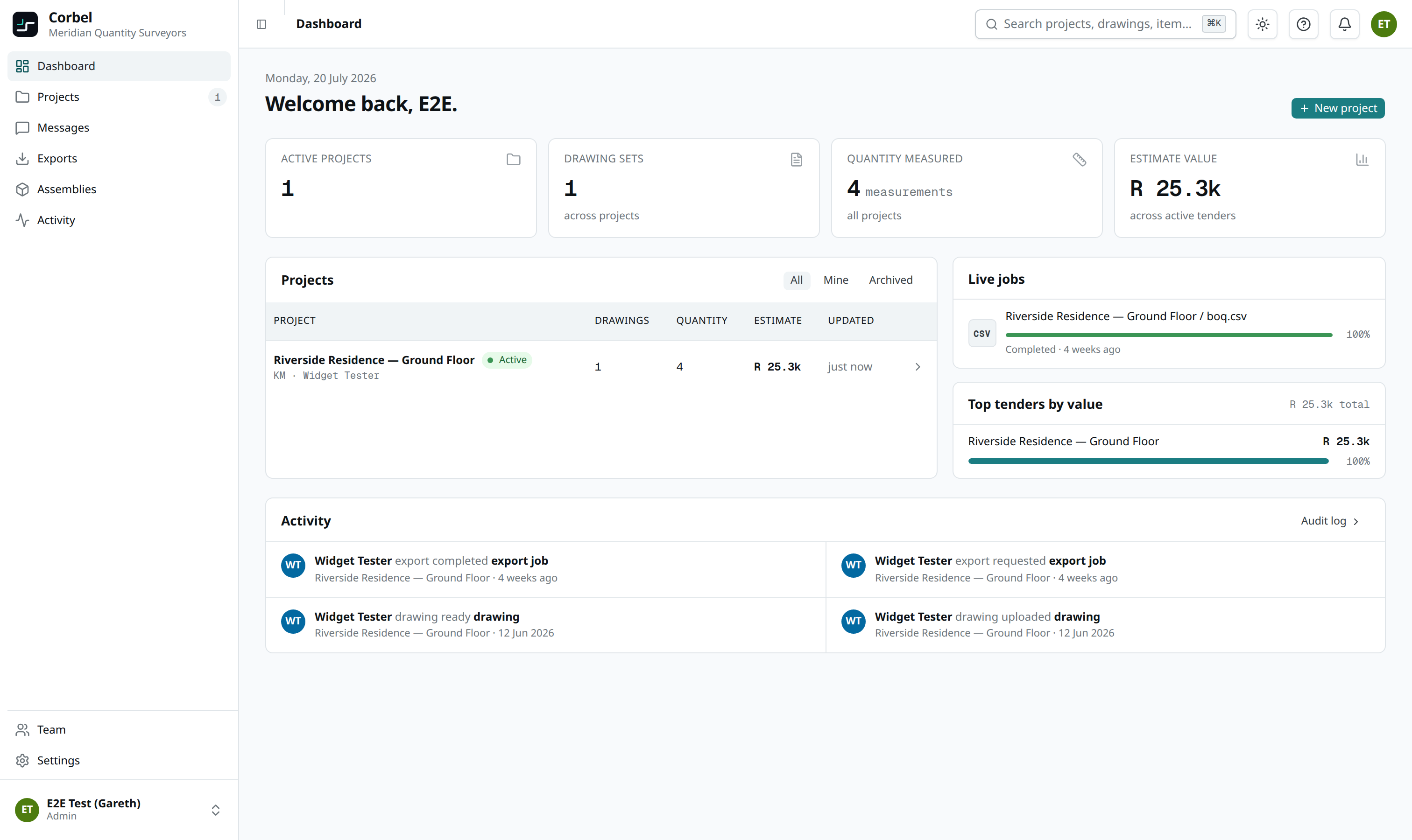Click 'Riverside Residence — Ground Floor' in Top tenders
Image resolution: width=1412 pixels, height=840 pixels.
(x=1063, y=441)
